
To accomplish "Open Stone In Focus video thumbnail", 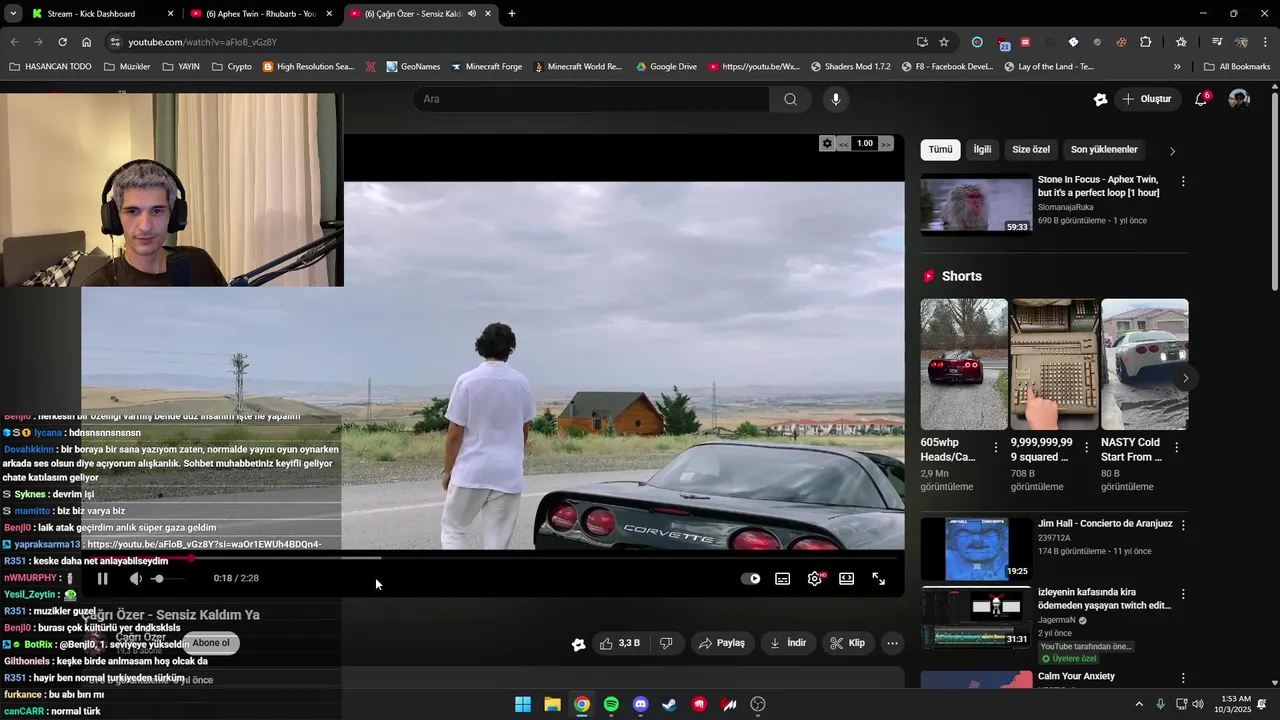I will [976, 205].
